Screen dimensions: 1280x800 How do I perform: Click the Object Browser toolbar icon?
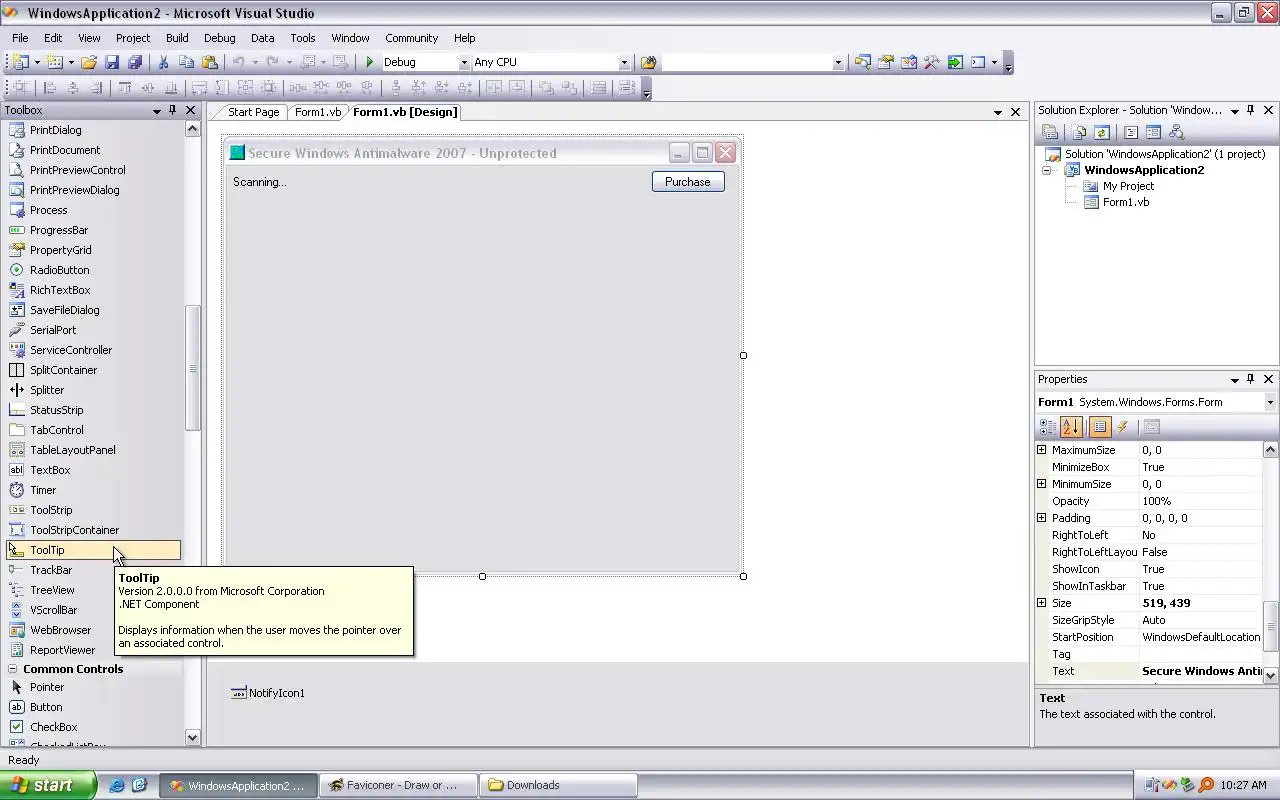pyautogui.click(x=908, y=62)
